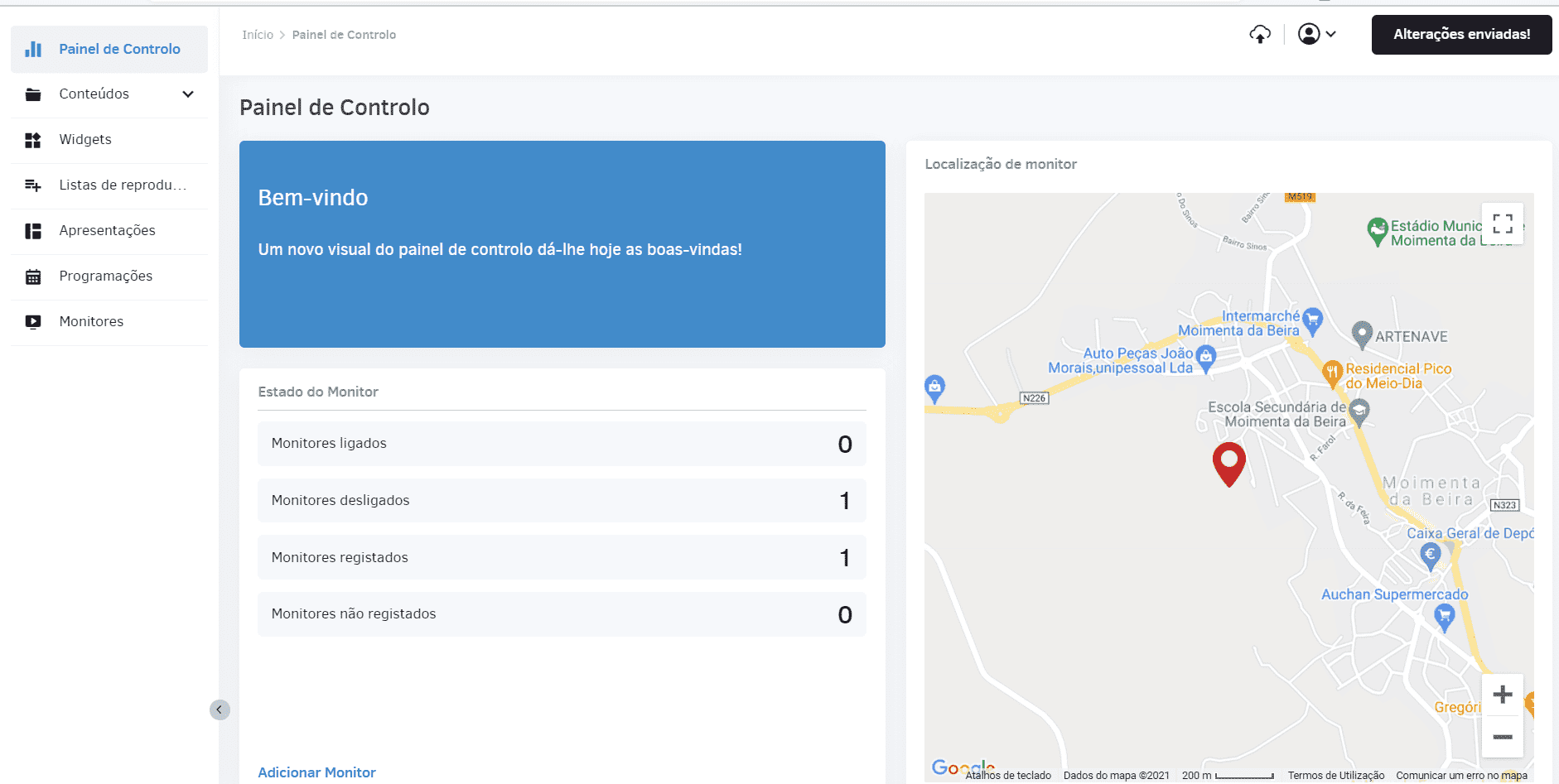Viewport: 1559px width, 784px height.
Task: Click the Início breadcrumb link
Action: click(x=258, y=35)
